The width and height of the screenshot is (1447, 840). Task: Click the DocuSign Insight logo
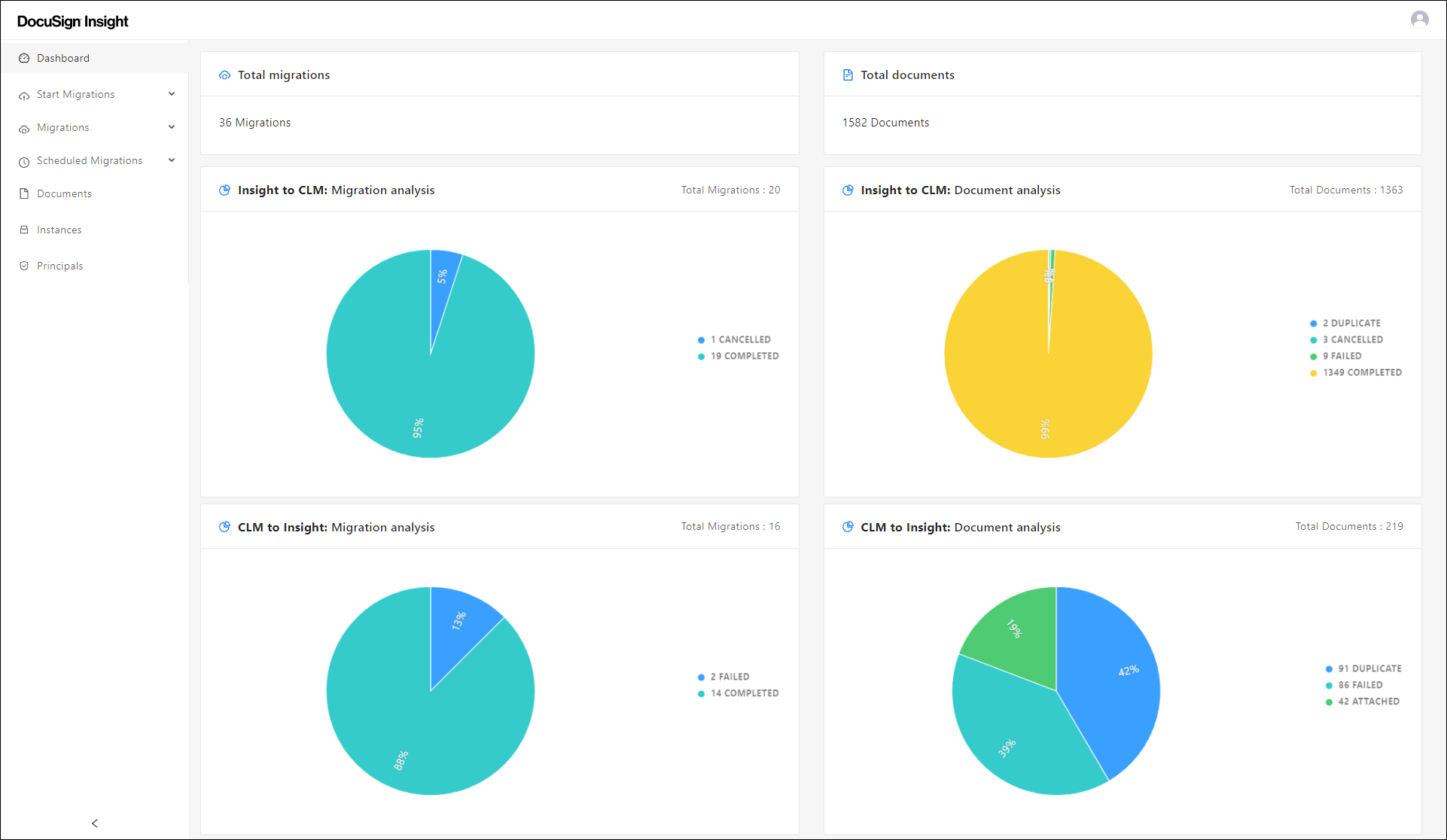pyautogui.click(x=72, y=21)
